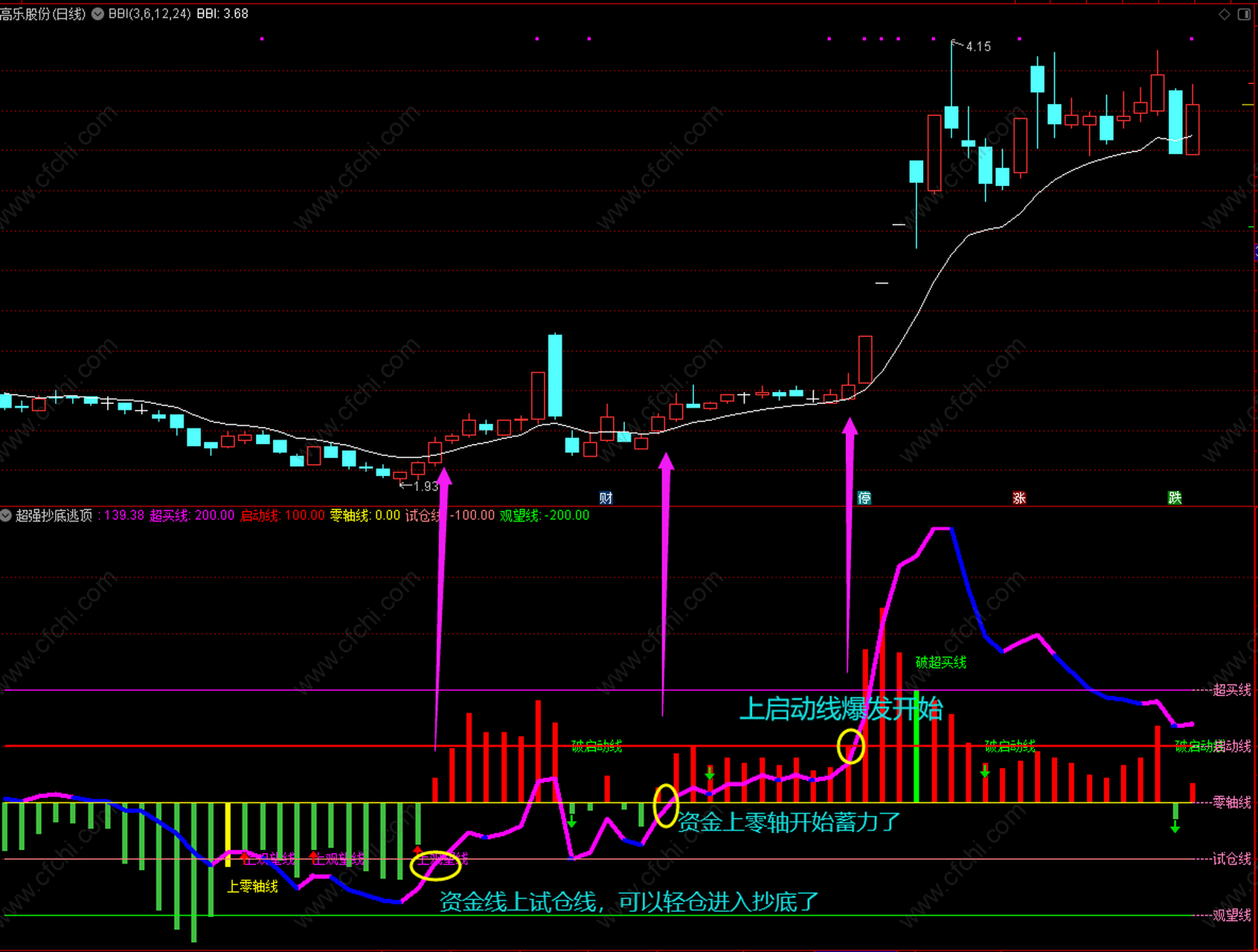Click the 停 event marker icon
Image resolution: width=1258 pixels, height=952 pixels.
pos(864,498)
